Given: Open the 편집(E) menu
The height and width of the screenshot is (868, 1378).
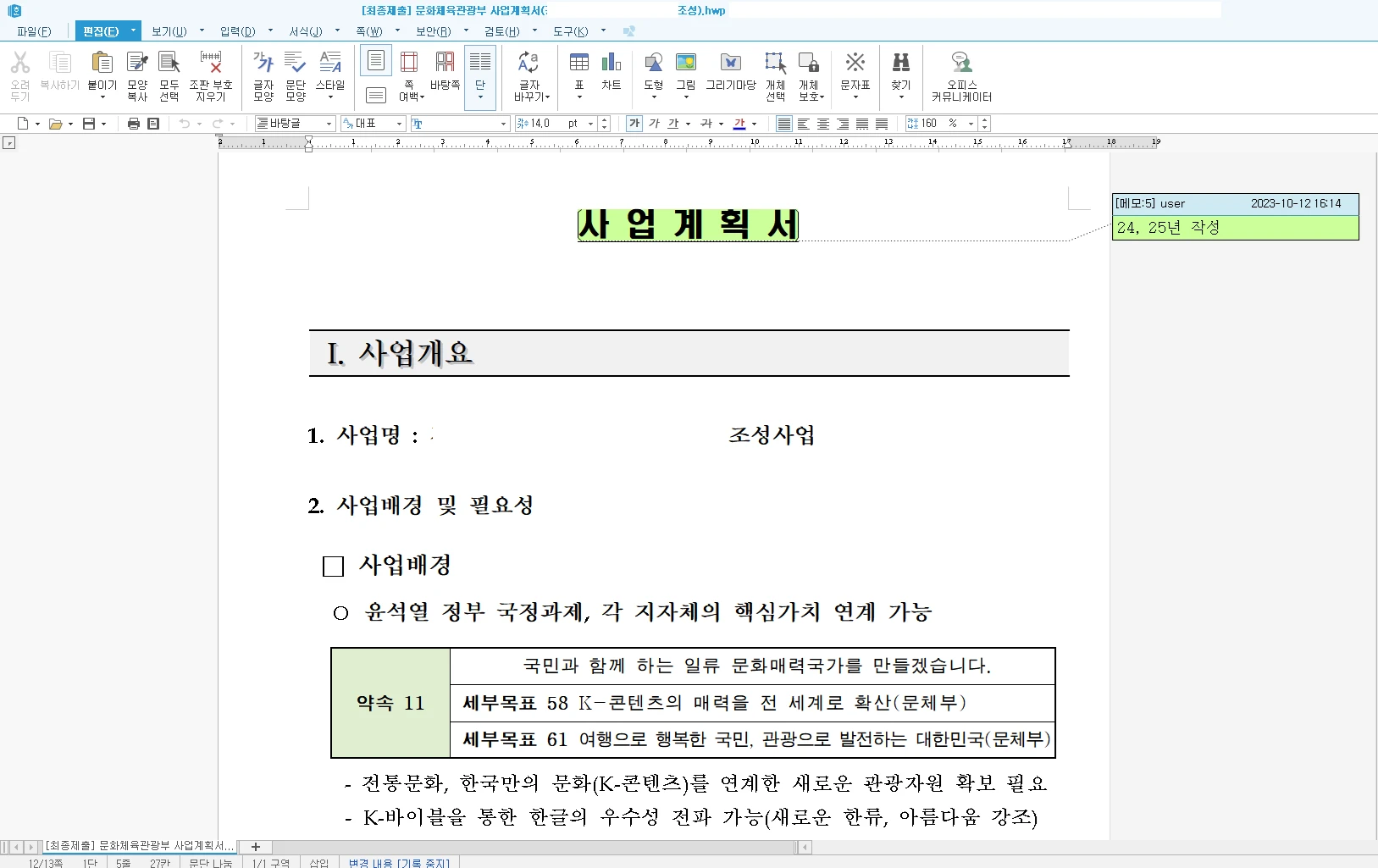Looking at the screenshot, I should point(101,31).
